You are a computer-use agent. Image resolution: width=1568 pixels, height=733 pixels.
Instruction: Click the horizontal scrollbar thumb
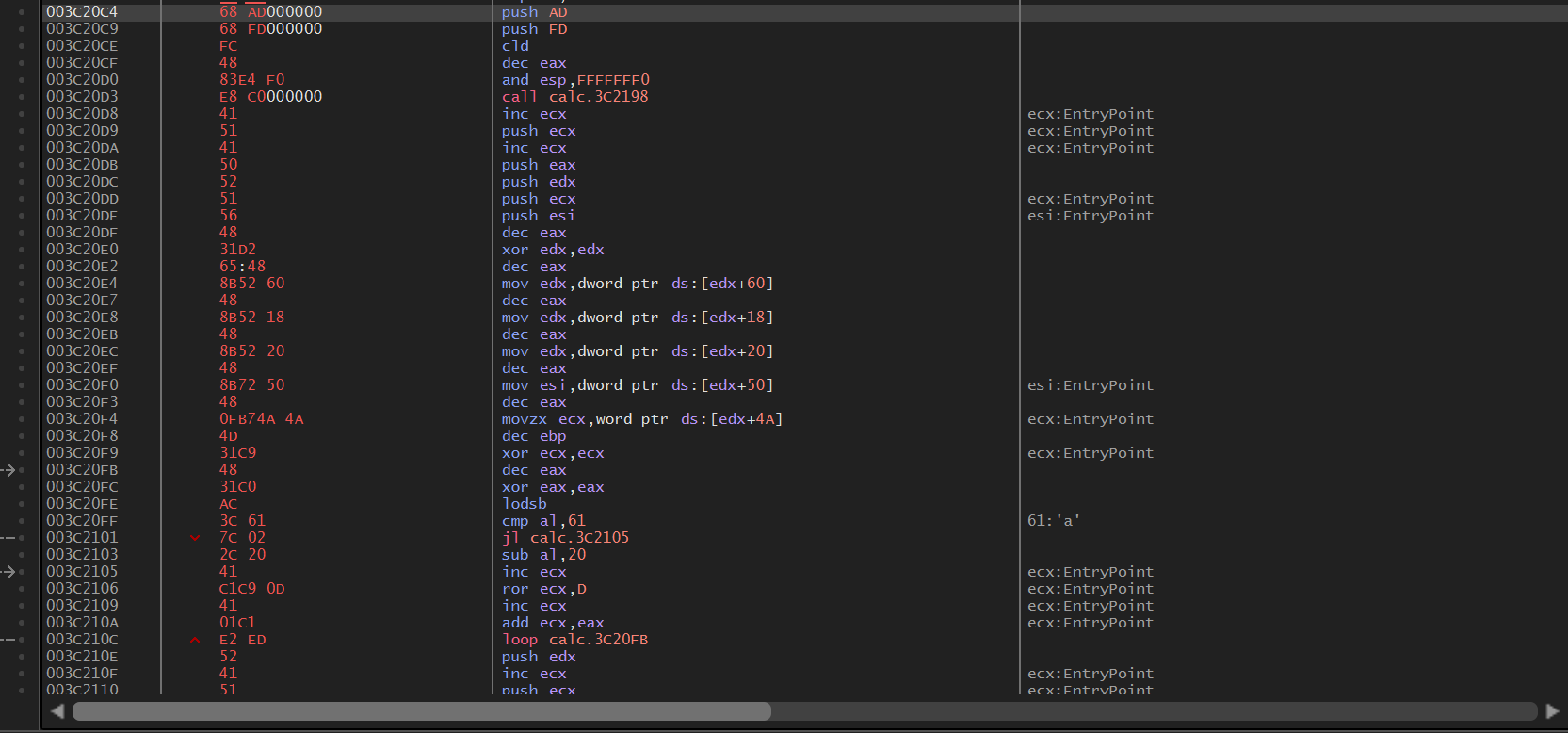[422, 711]
